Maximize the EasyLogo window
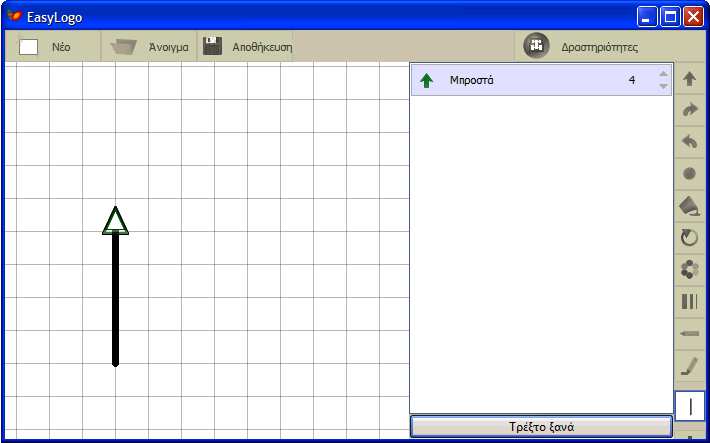This screenshot has height=443, width=710. point(670,18)
